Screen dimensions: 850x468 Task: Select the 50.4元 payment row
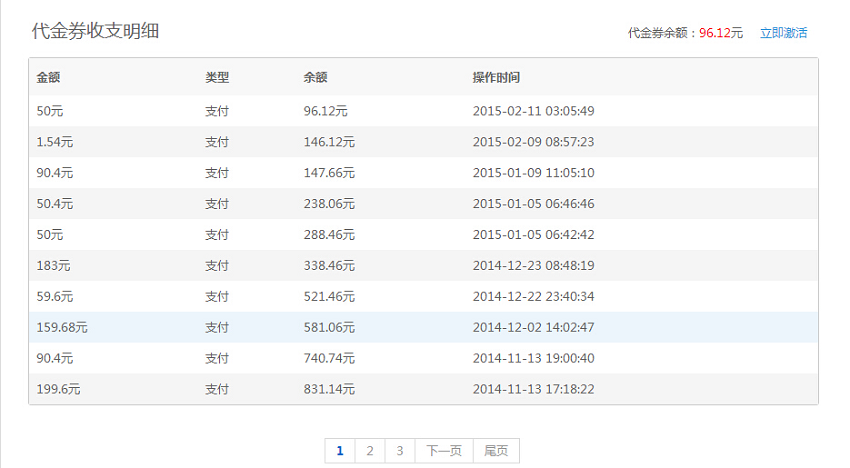click(423, 204)
